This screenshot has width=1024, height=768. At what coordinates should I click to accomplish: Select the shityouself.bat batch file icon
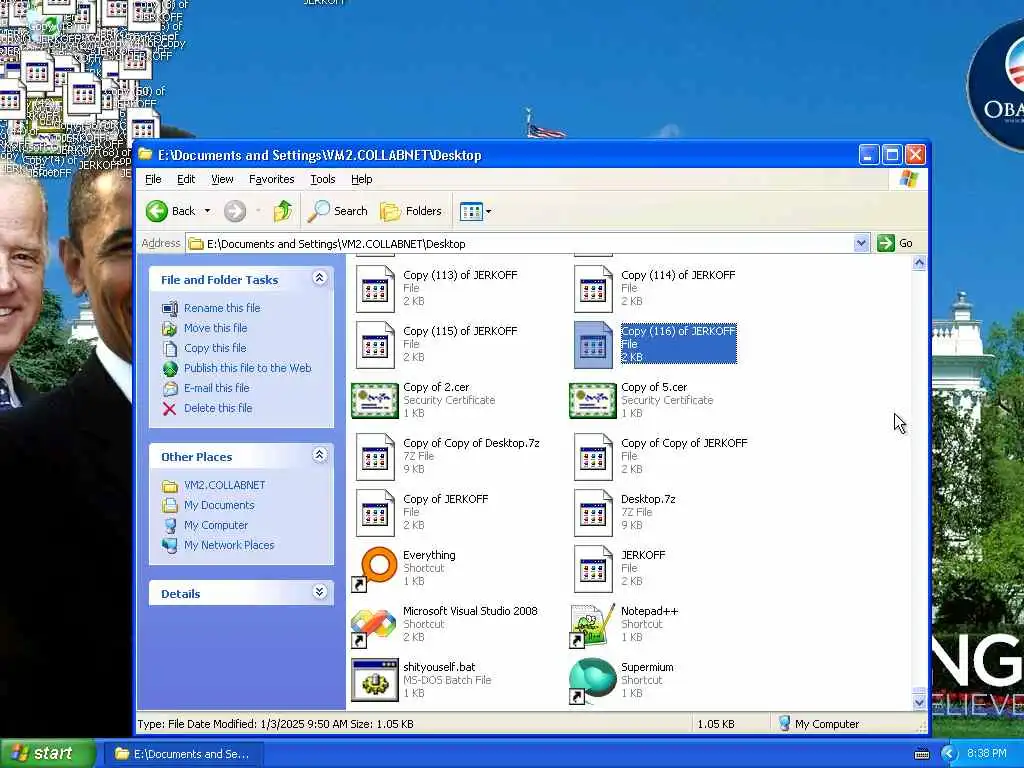click(x=375, y=680)
